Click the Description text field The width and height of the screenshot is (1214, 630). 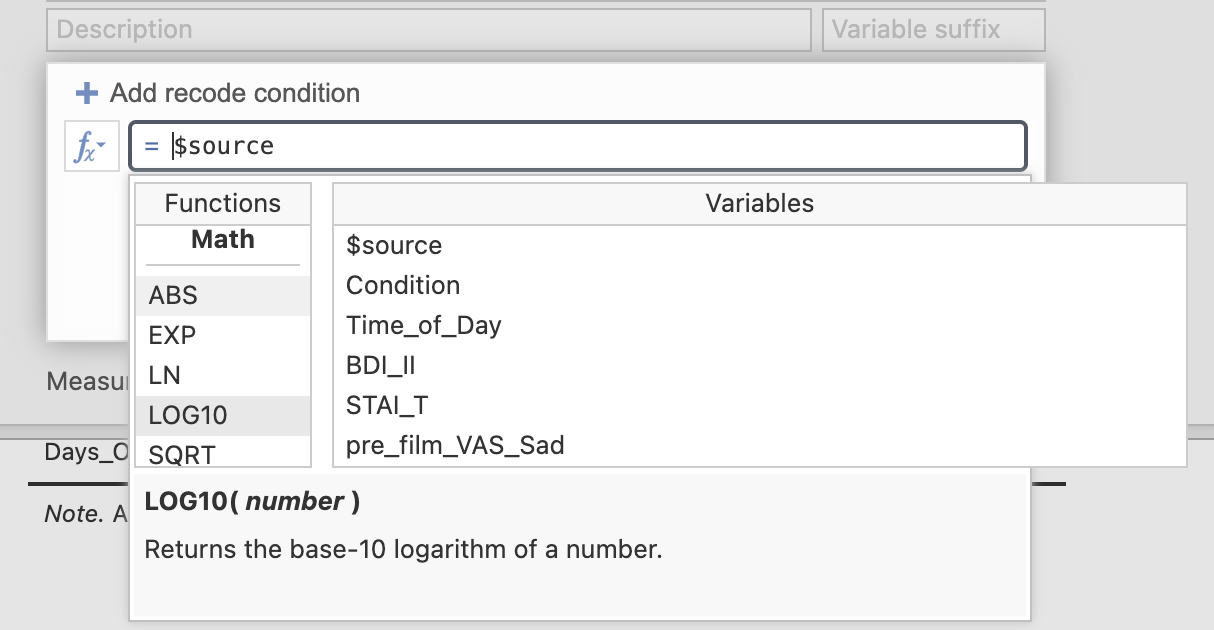[428, 30]
